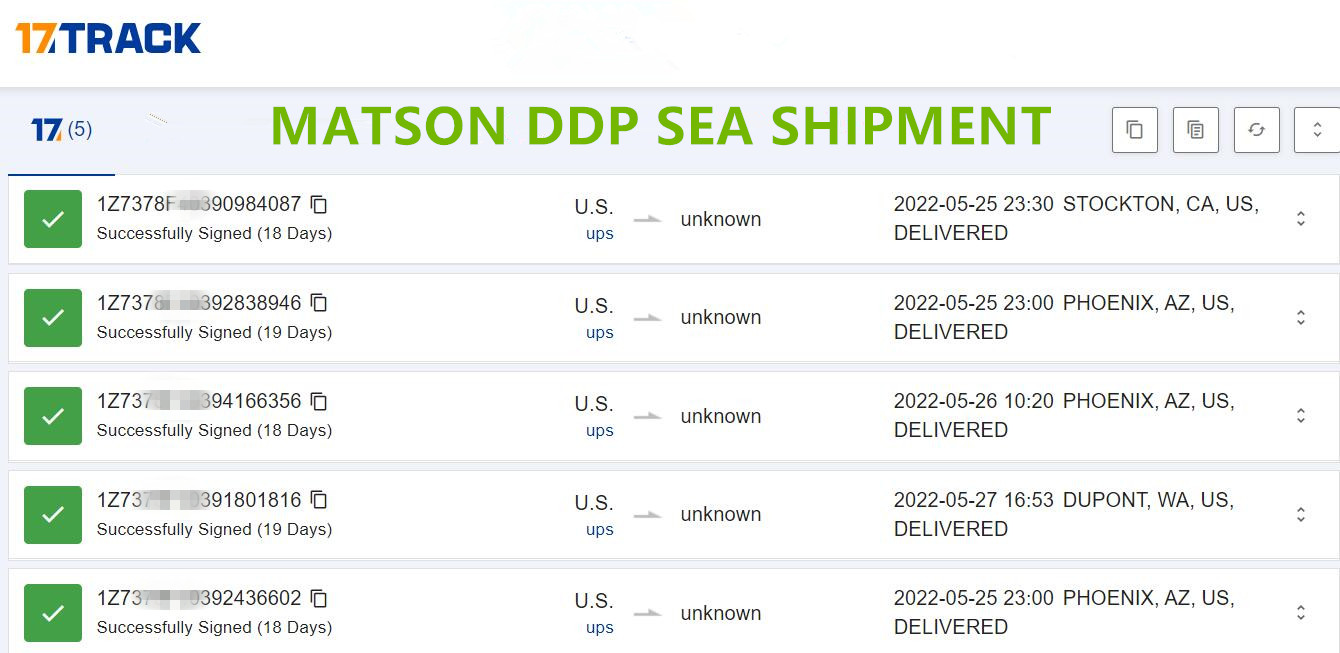Copy tracking number ending in 390984087

tap(319, 204)
